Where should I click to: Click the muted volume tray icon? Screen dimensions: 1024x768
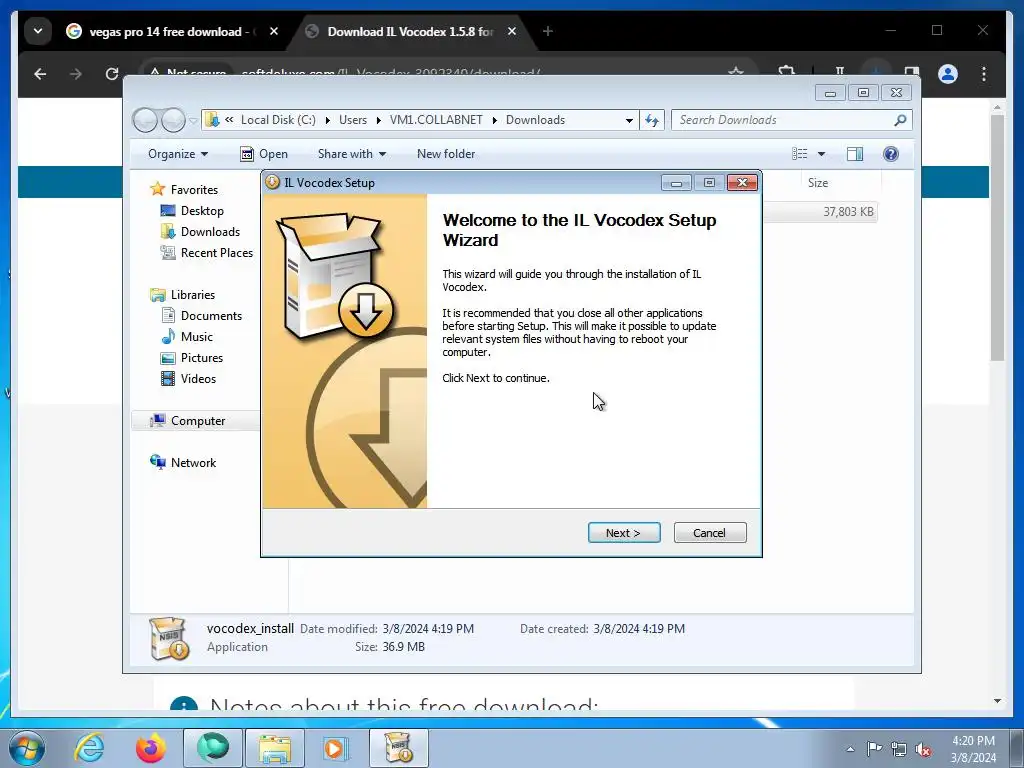click(x=923, y=749)
